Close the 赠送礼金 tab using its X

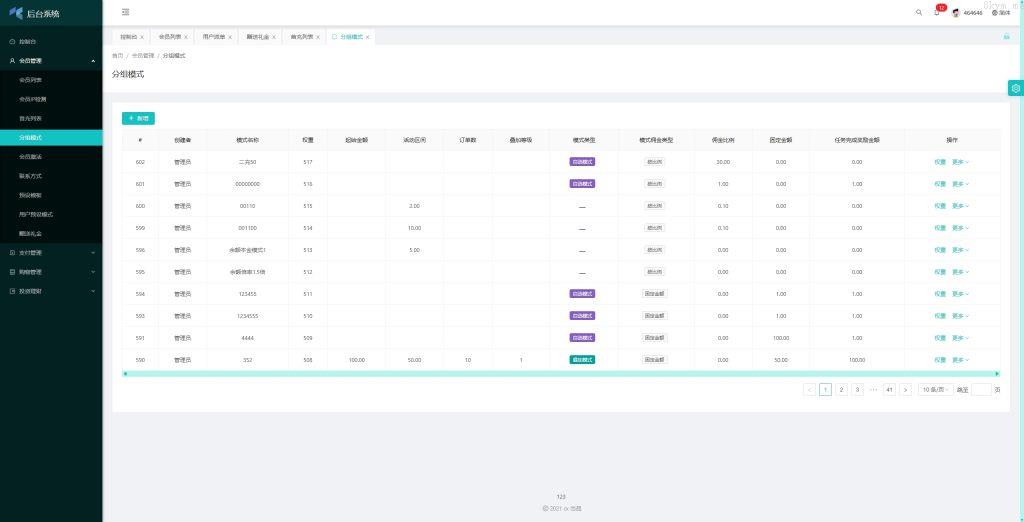(x=273, y=37)
